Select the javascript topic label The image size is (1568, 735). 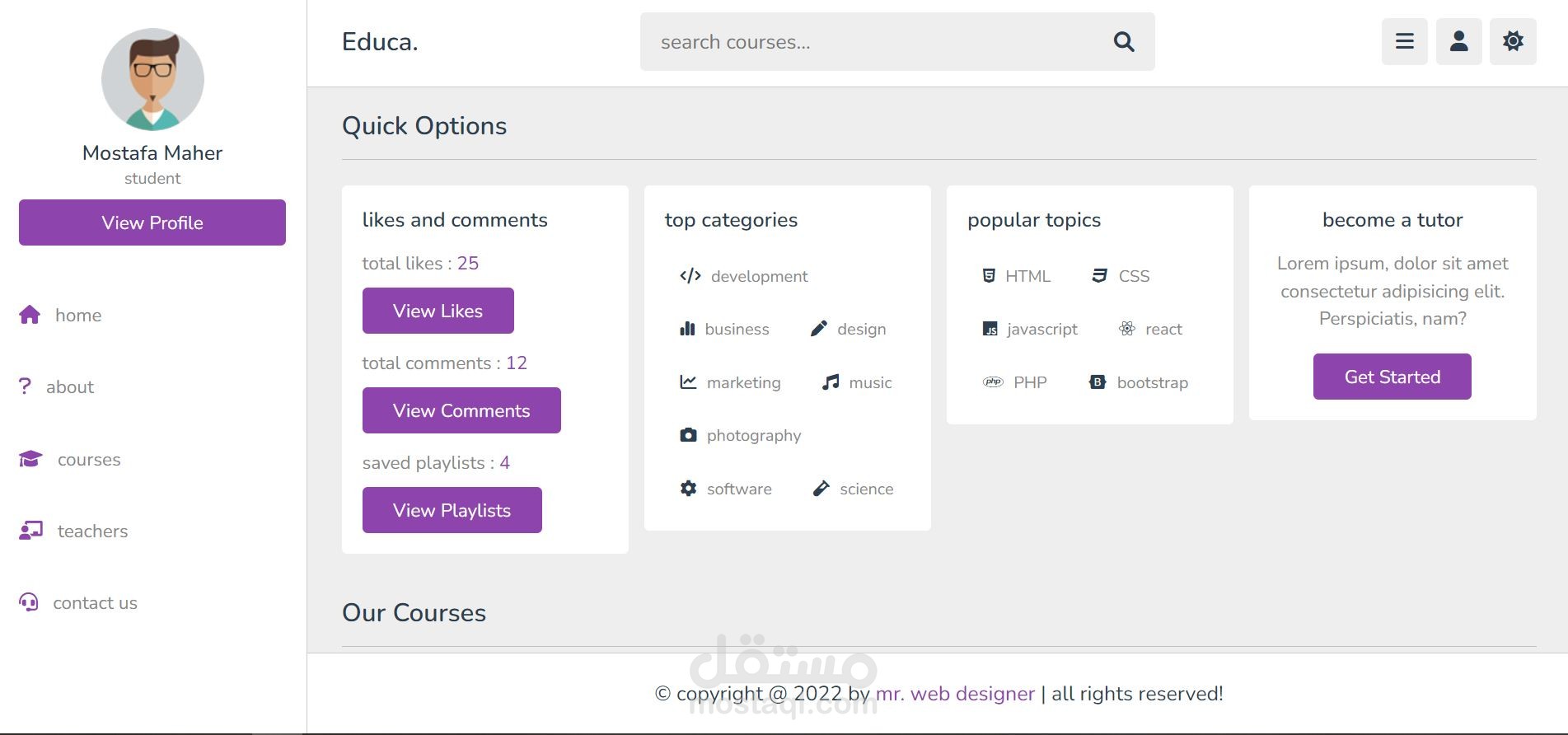pos(1042,329)
